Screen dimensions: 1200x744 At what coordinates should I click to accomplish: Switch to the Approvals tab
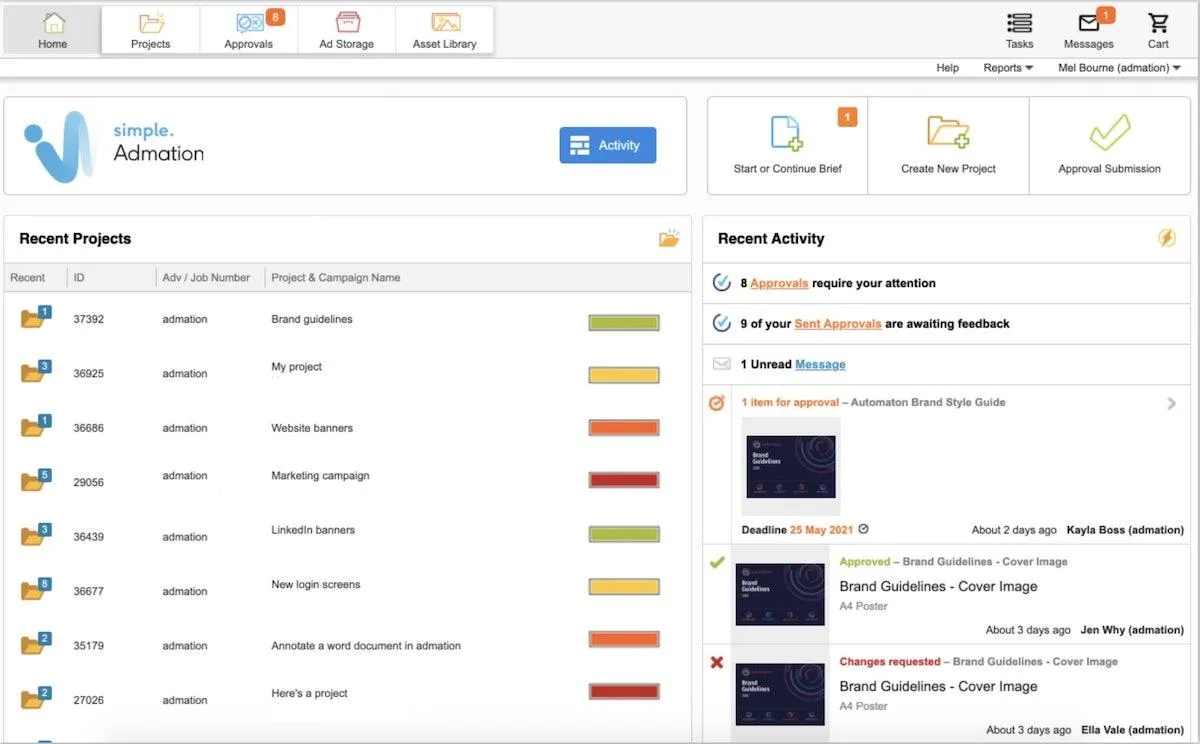point(248,31)
